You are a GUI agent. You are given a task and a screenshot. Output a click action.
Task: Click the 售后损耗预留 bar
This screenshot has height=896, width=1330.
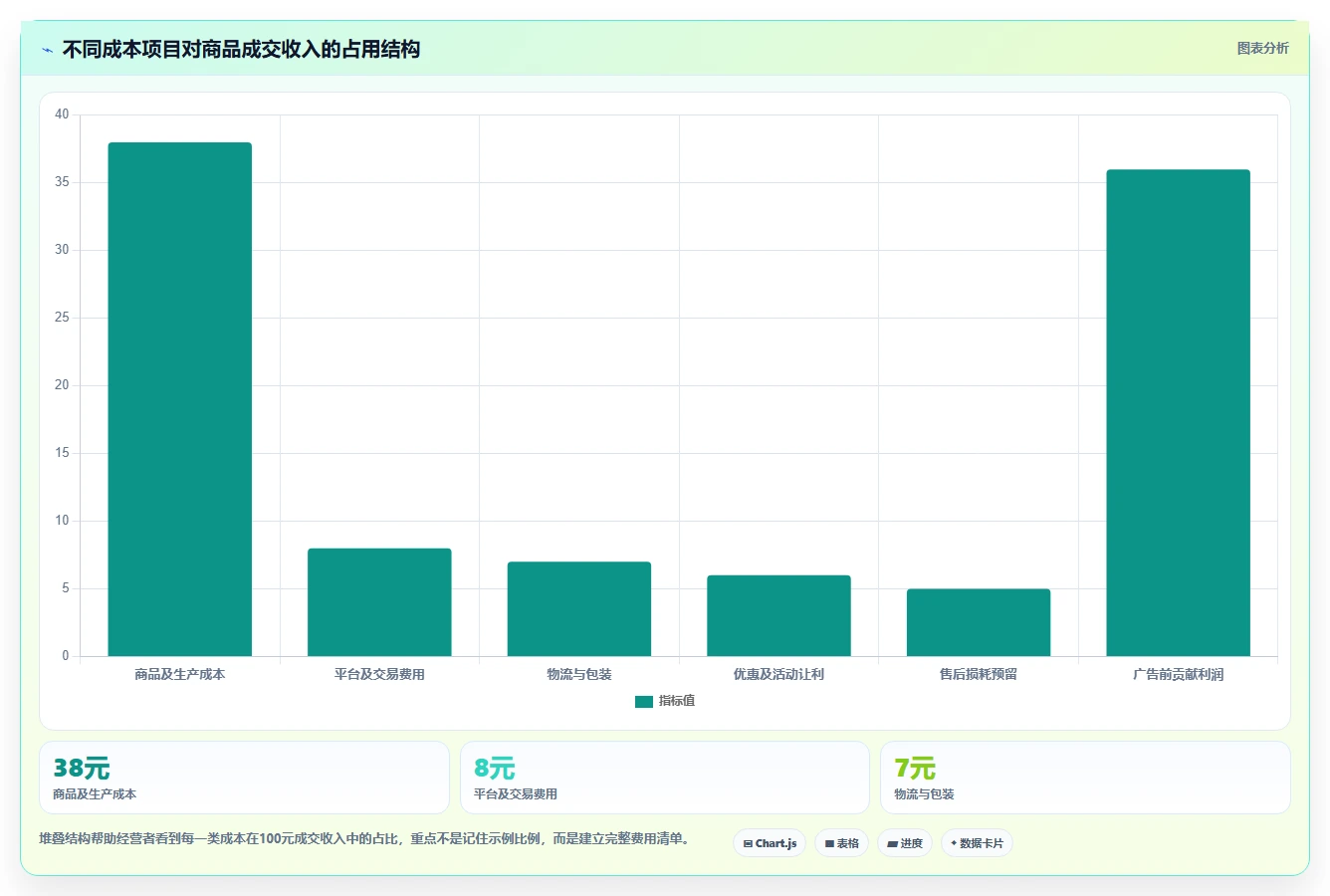(x=979, y=622)
